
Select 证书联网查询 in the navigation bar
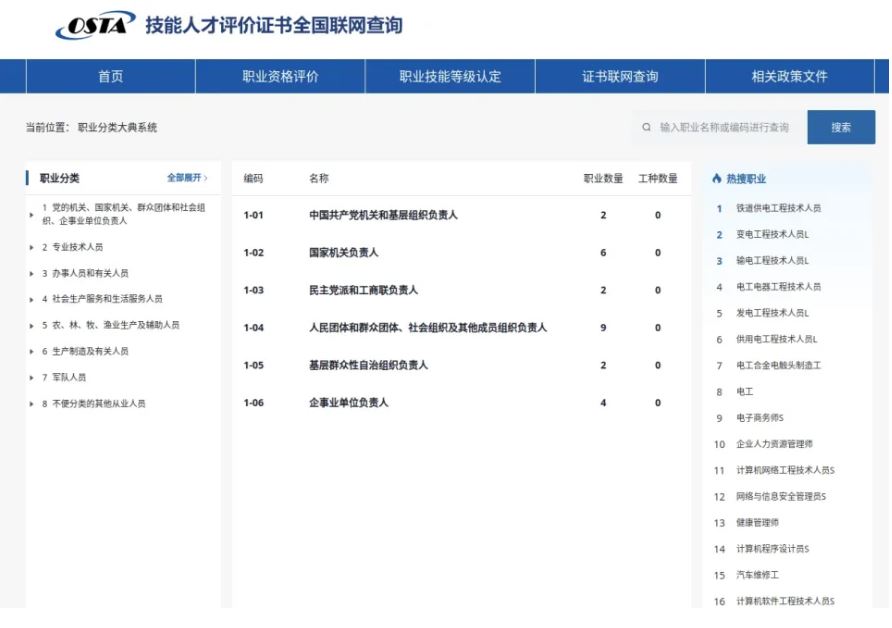point(622,75)
